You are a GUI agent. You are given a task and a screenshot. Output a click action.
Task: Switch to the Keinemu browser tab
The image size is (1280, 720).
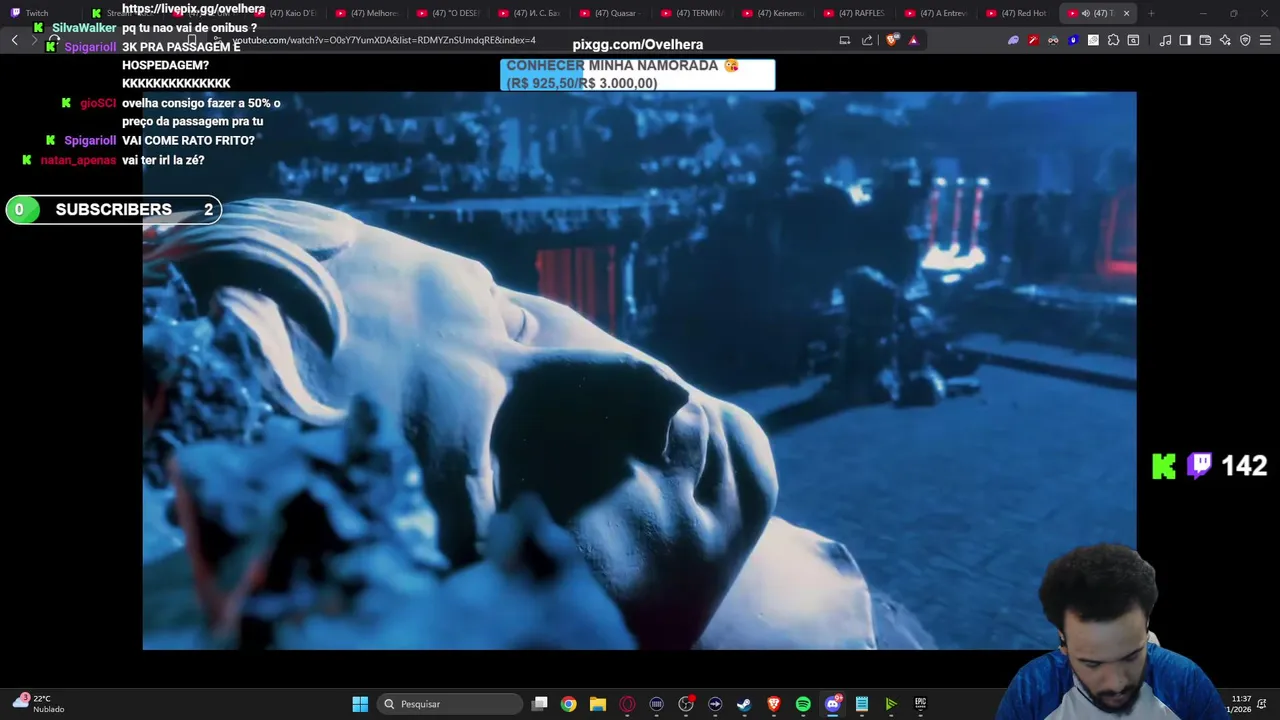click(x=778, y=13)
